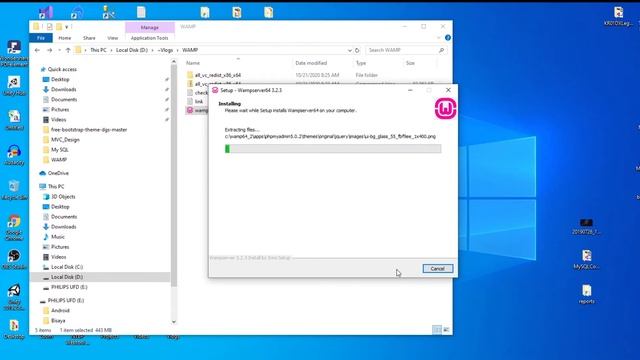Open the Application Tools tab
This screenshot has width=640, height=360.
coord(149,38)
